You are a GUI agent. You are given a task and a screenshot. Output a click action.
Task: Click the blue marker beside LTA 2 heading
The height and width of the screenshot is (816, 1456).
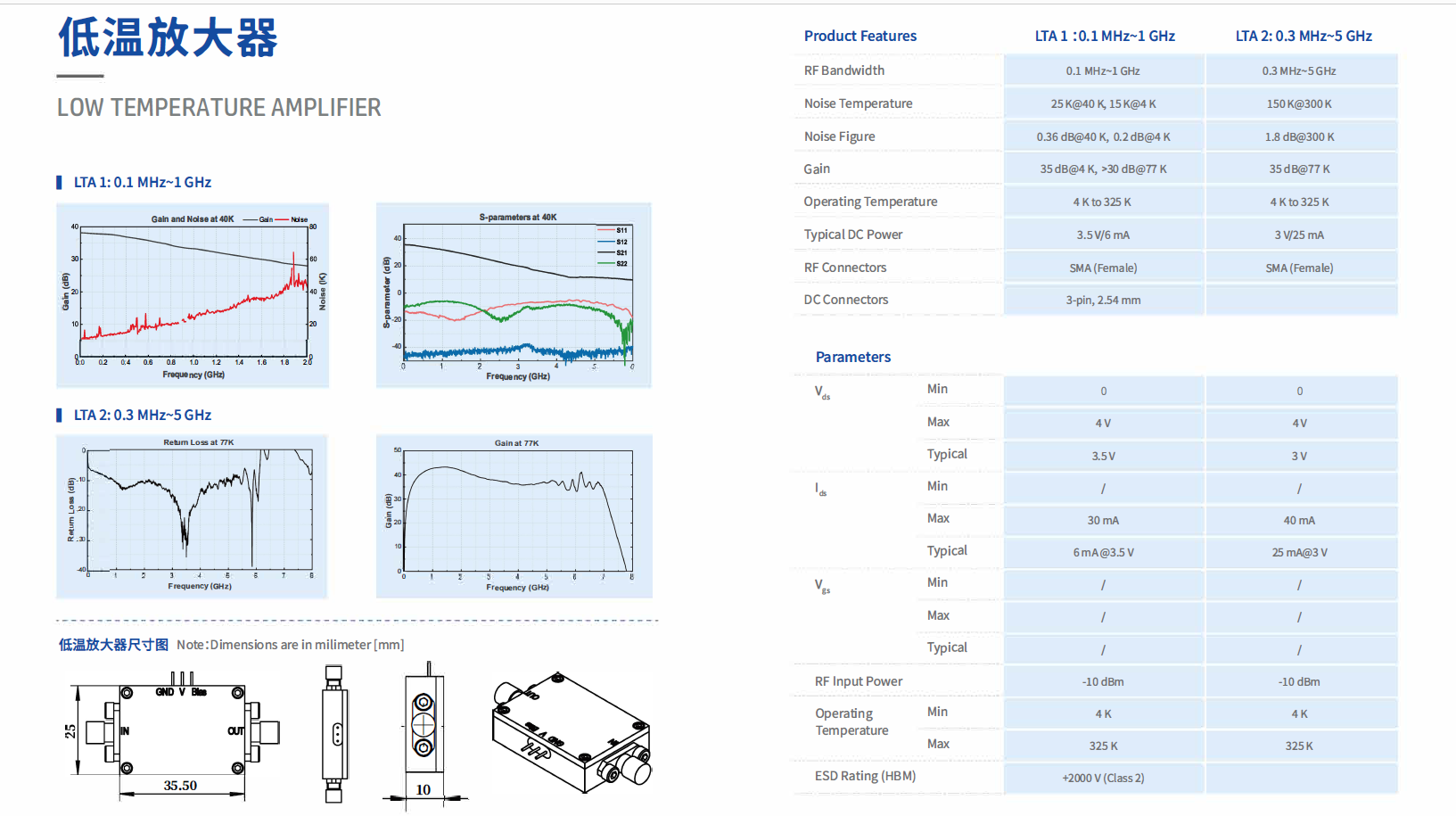pyautogui.click(x=59, y=415)
